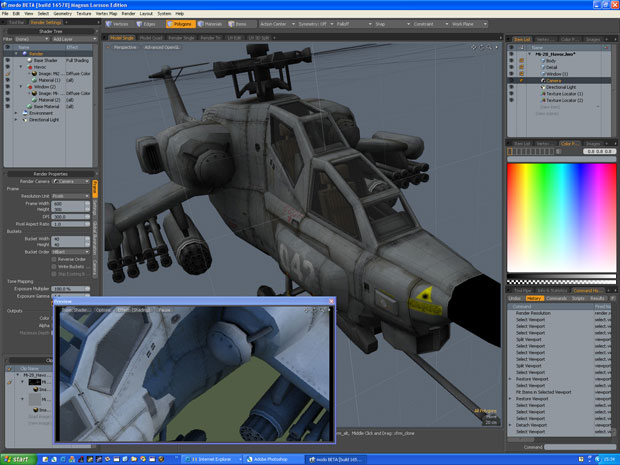Screen dimensions: 620x465
Task: Switch to Items selection mode
Action: (241, 23)
